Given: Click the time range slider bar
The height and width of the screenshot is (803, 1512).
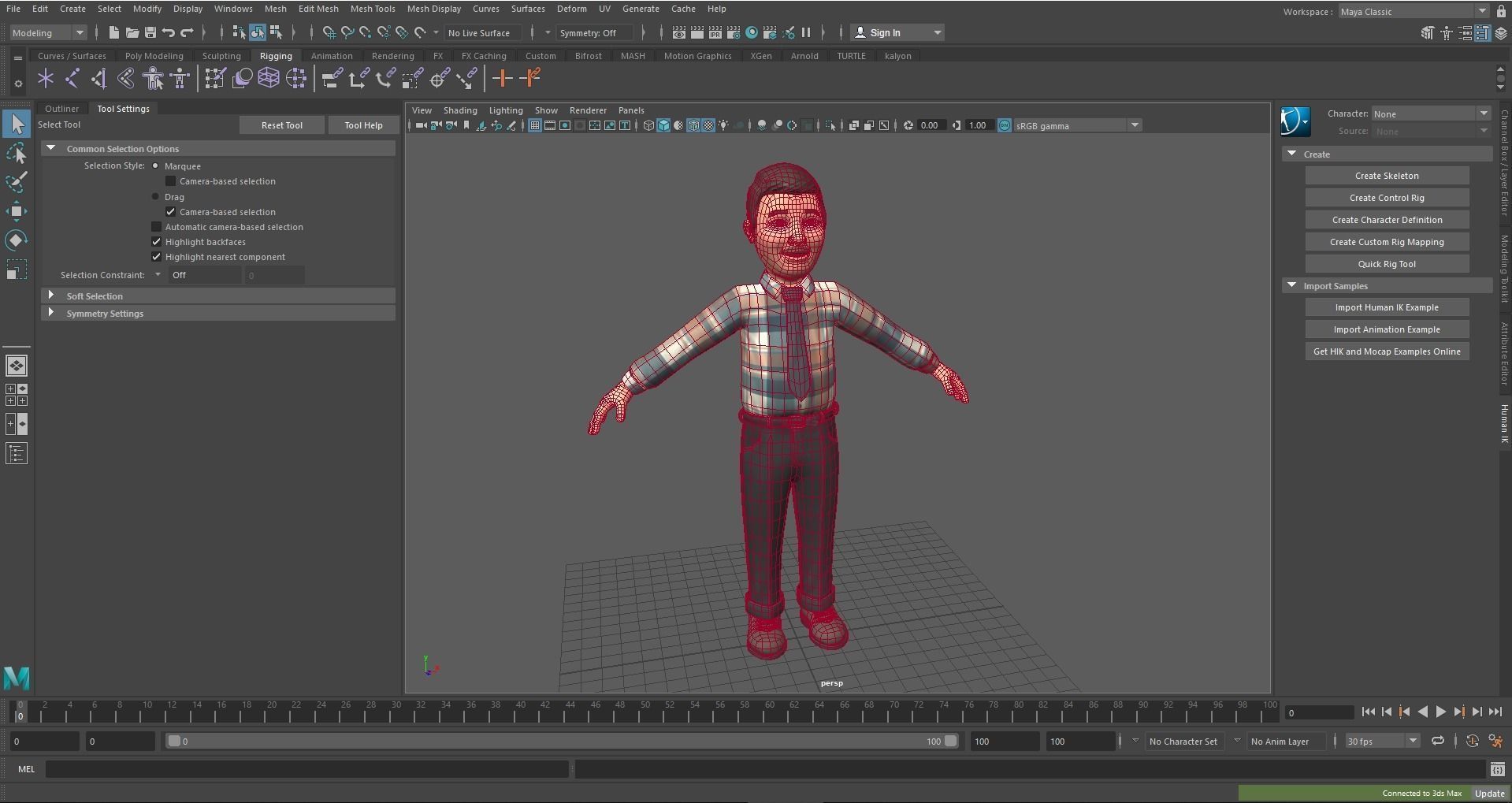Looking at the screenshot, I should [563, 741].
